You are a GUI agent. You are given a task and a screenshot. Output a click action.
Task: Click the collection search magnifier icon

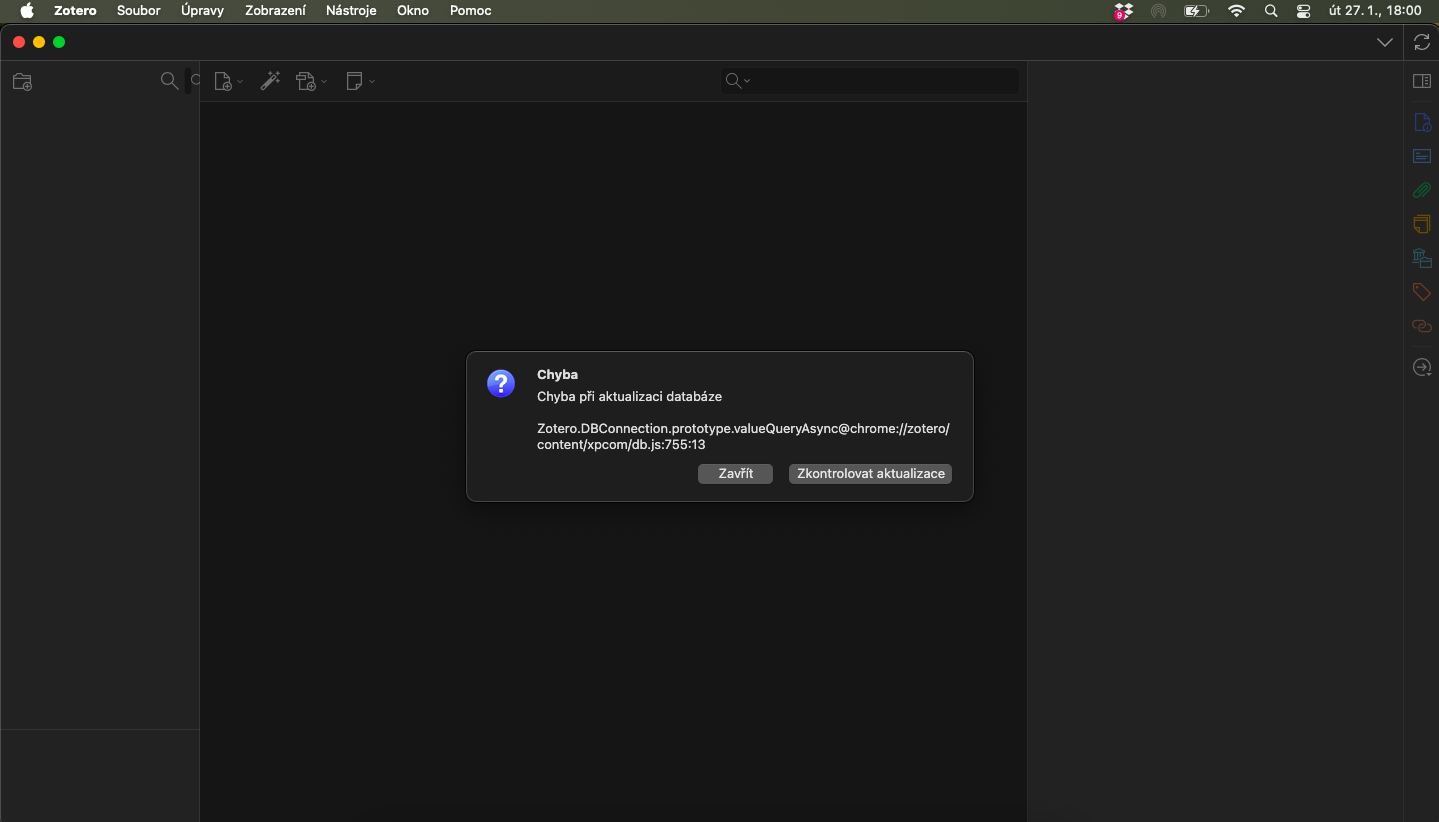[x=169, y=81]
